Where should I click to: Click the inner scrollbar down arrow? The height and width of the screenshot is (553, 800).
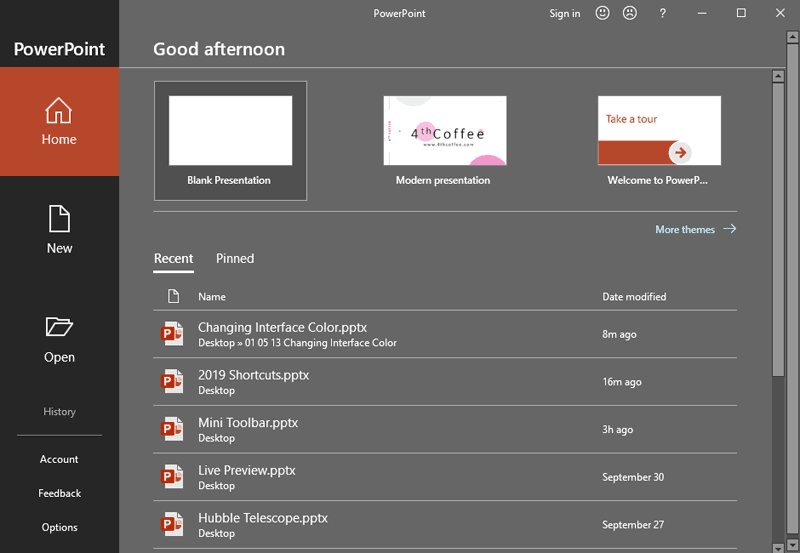click(778, 548)
